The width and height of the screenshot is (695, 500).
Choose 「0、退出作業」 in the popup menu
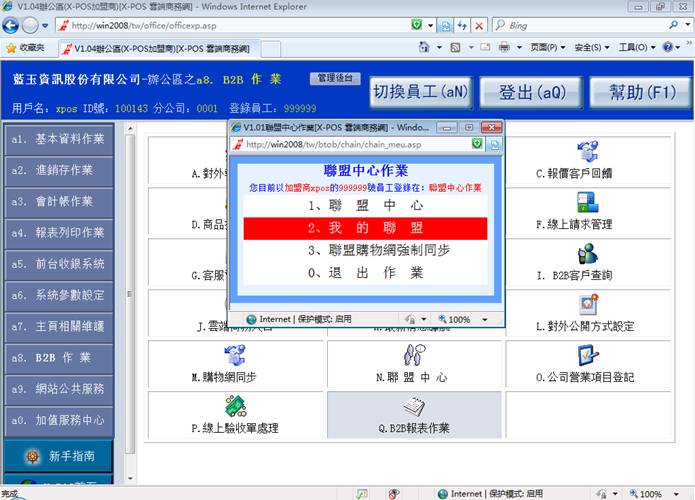pyautogui.click(x=365, y=272)
